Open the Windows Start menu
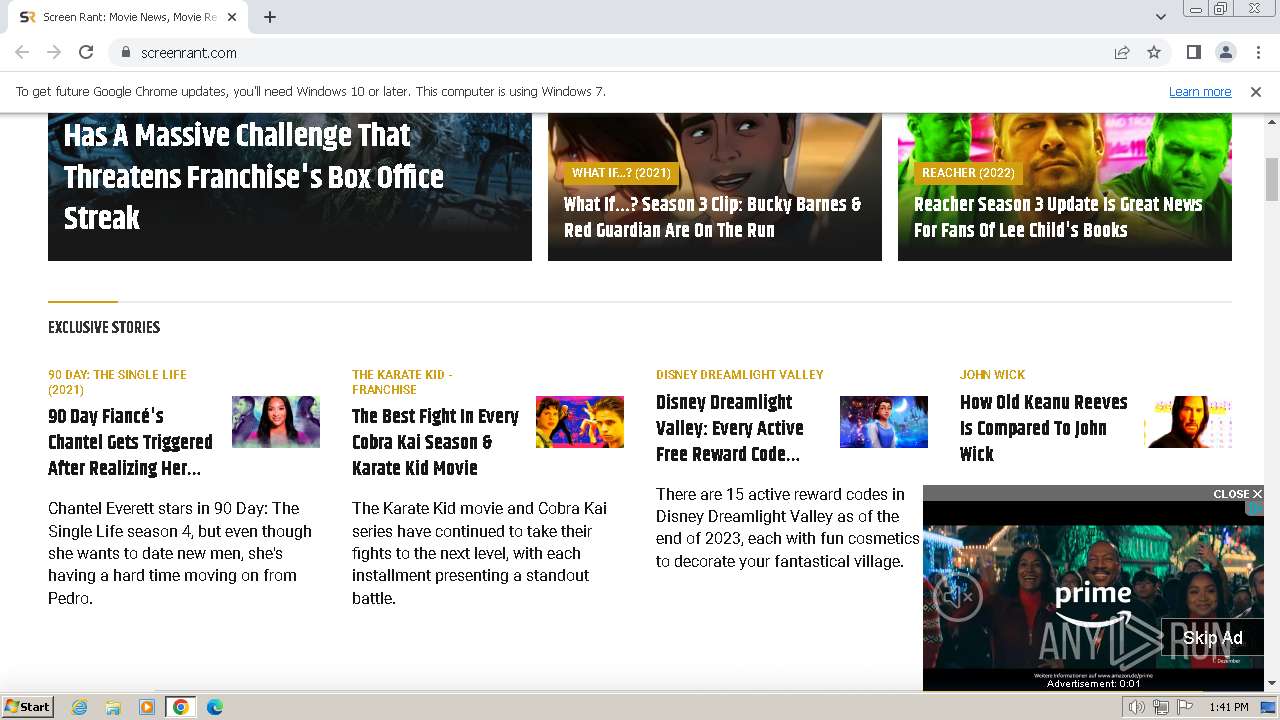The width and height of the screenshot is (1280, 720). pos(27,707)
